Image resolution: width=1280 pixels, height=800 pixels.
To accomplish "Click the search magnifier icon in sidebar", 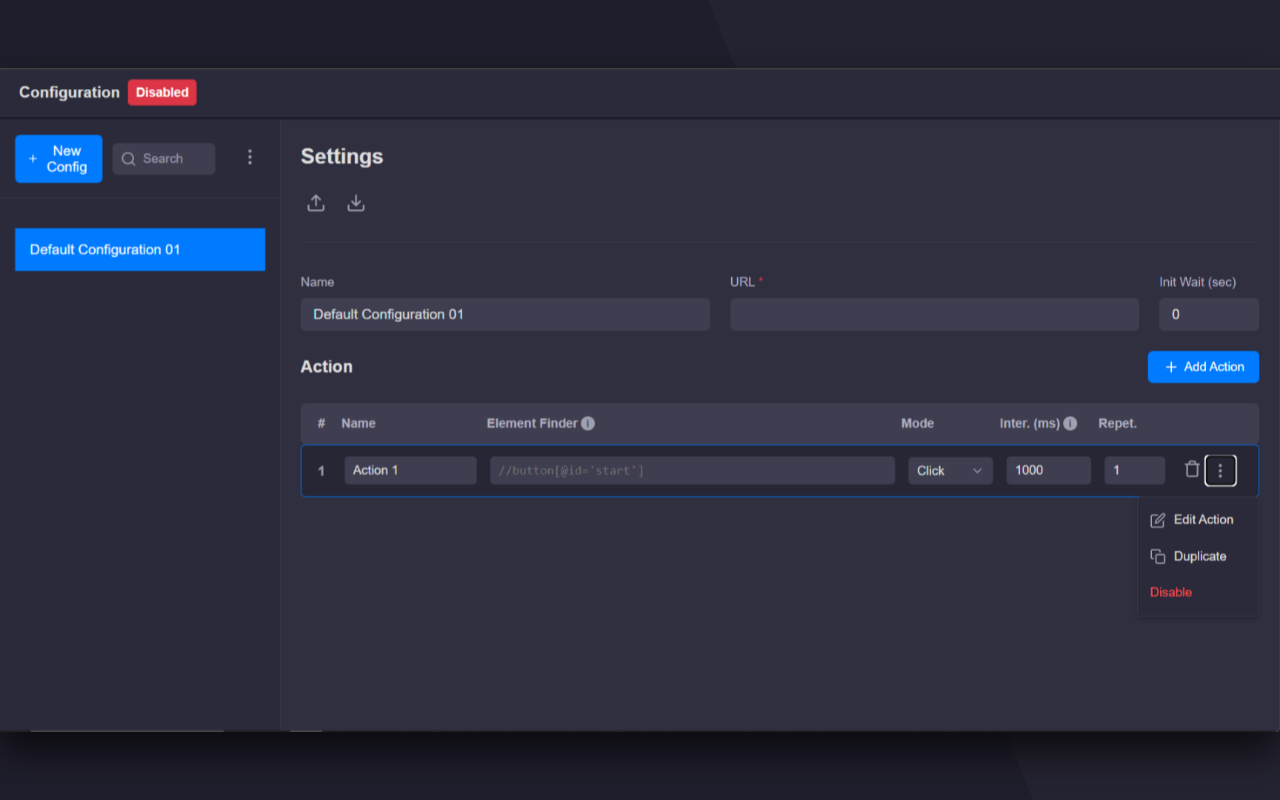I will pyautogui.click(x=128, y=158).
